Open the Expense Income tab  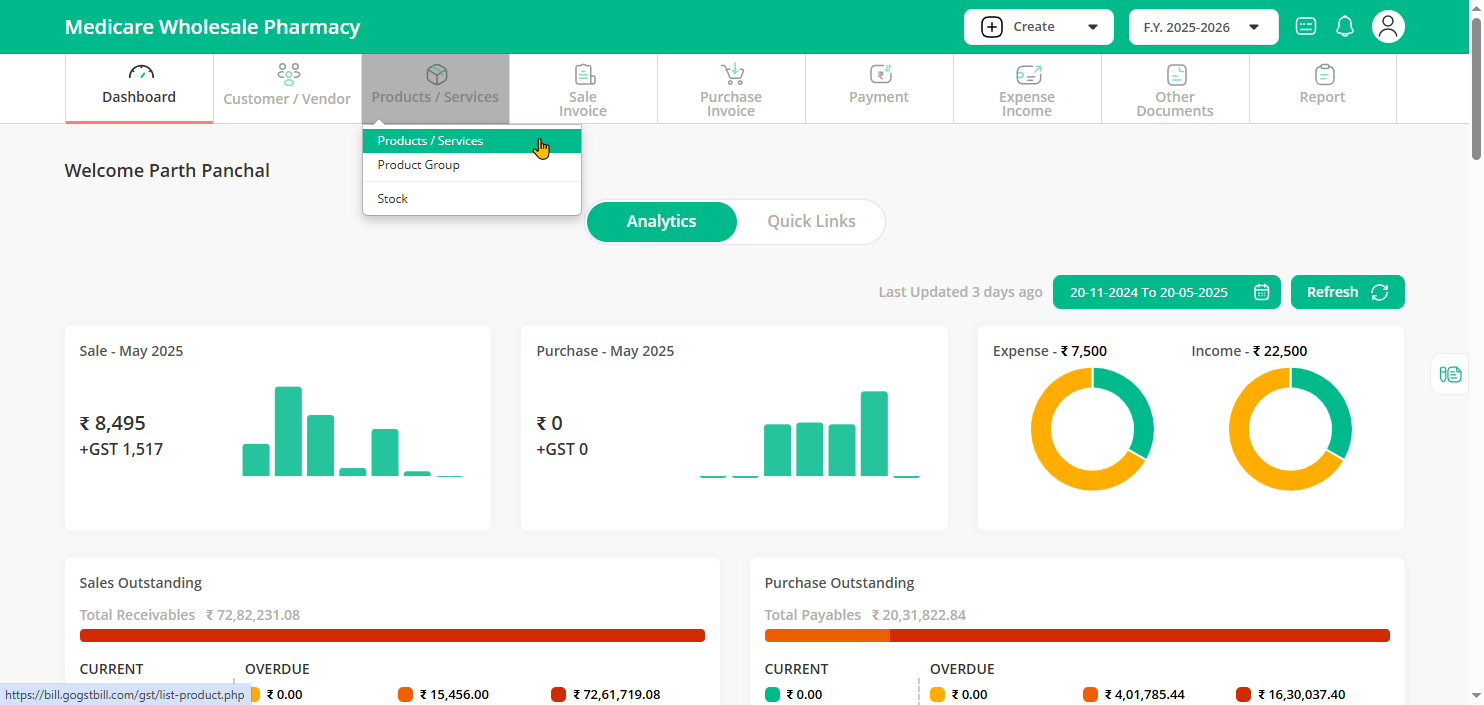pos(1027,88)
